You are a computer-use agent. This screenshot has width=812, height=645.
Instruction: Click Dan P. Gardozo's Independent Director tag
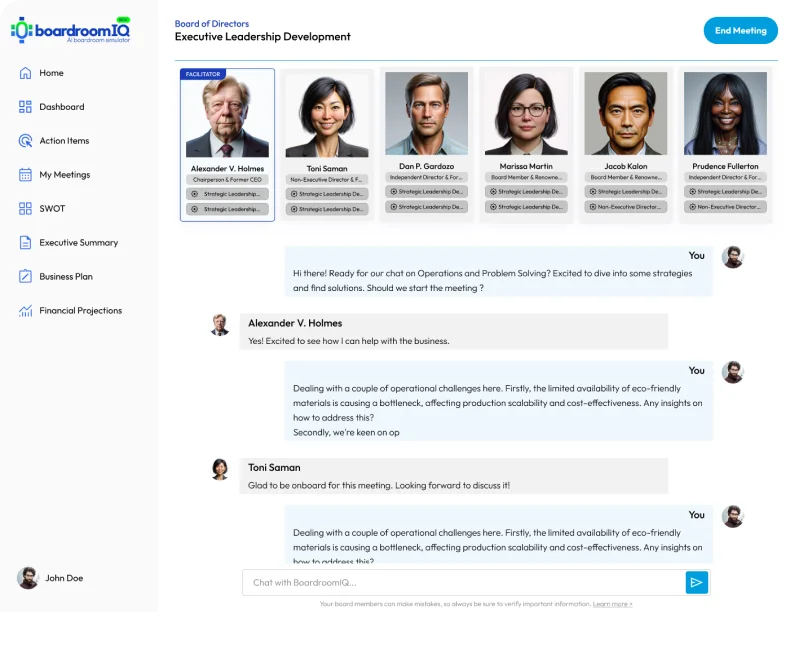(x=427, y=177)
